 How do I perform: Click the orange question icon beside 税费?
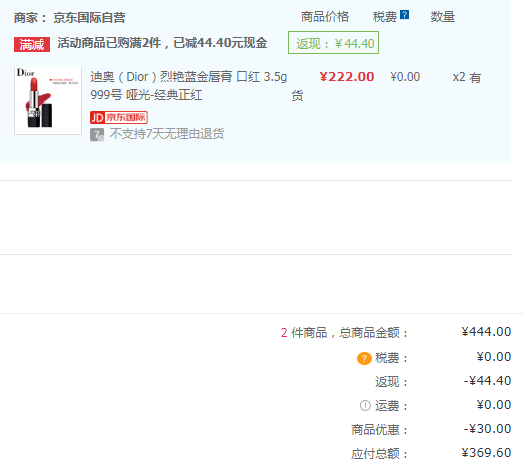tap(364, 358)
